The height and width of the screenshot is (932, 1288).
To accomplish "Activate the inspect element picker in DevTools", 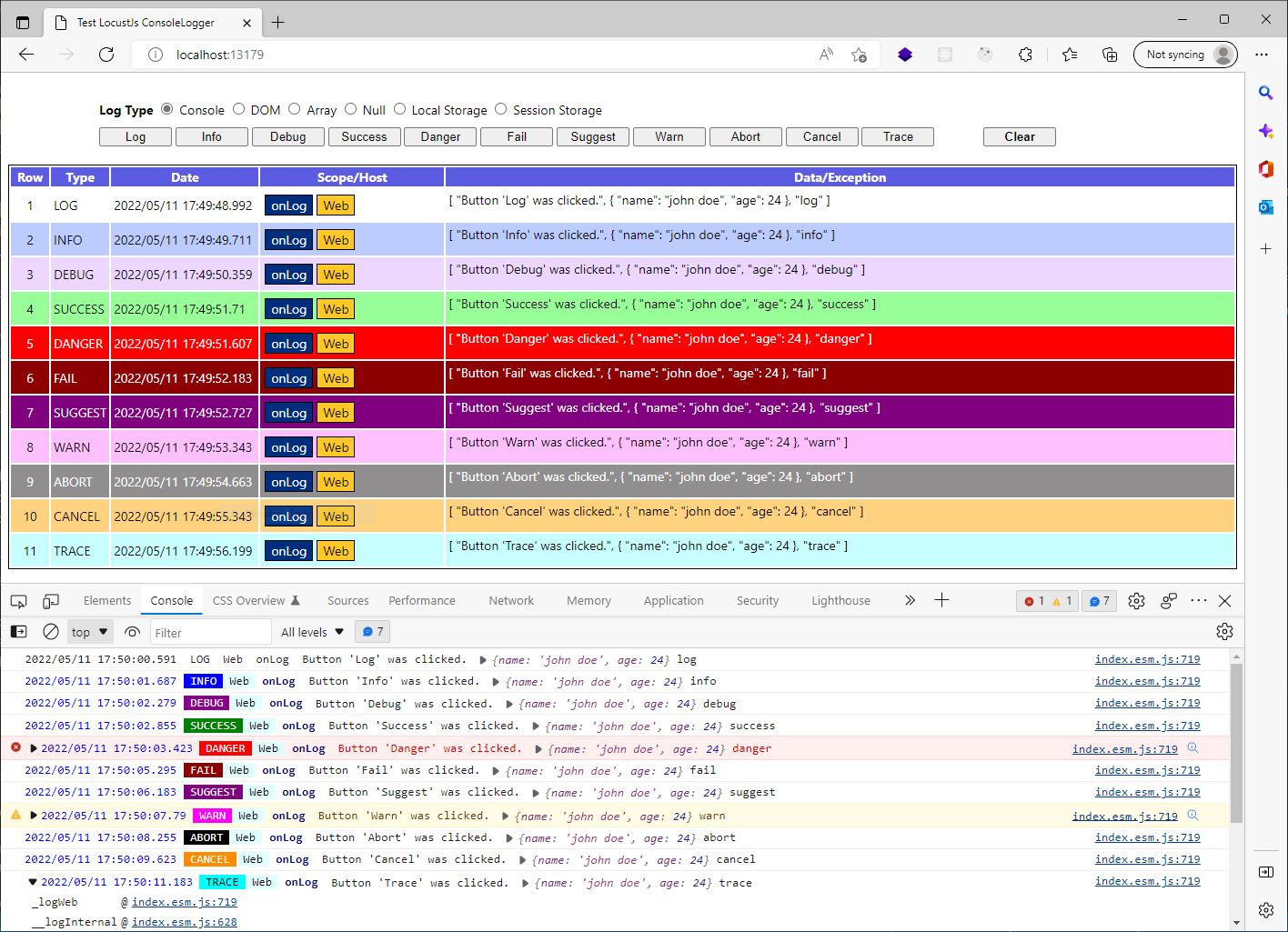I will 18,601.
